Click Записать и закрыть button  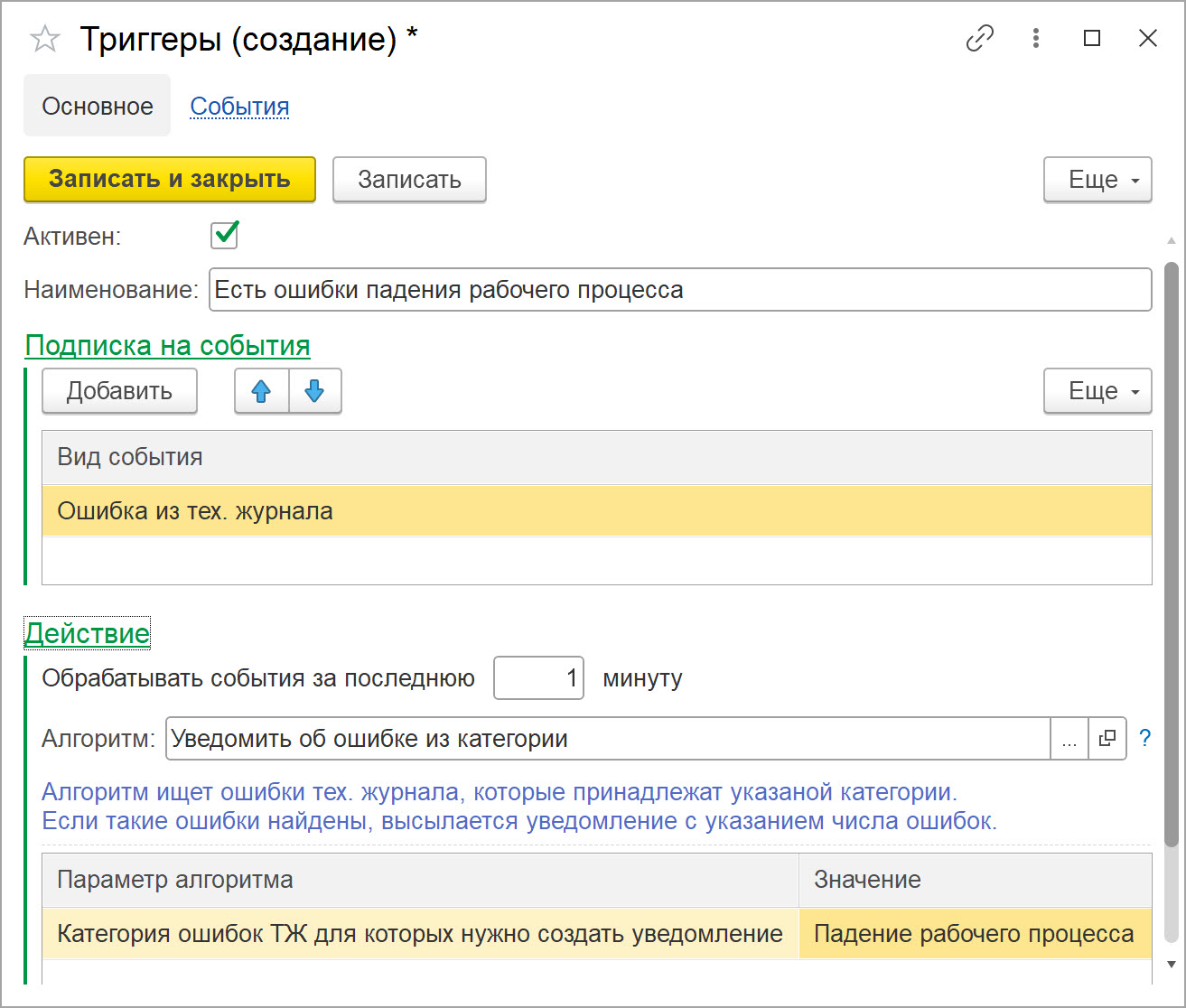point(170,180)
